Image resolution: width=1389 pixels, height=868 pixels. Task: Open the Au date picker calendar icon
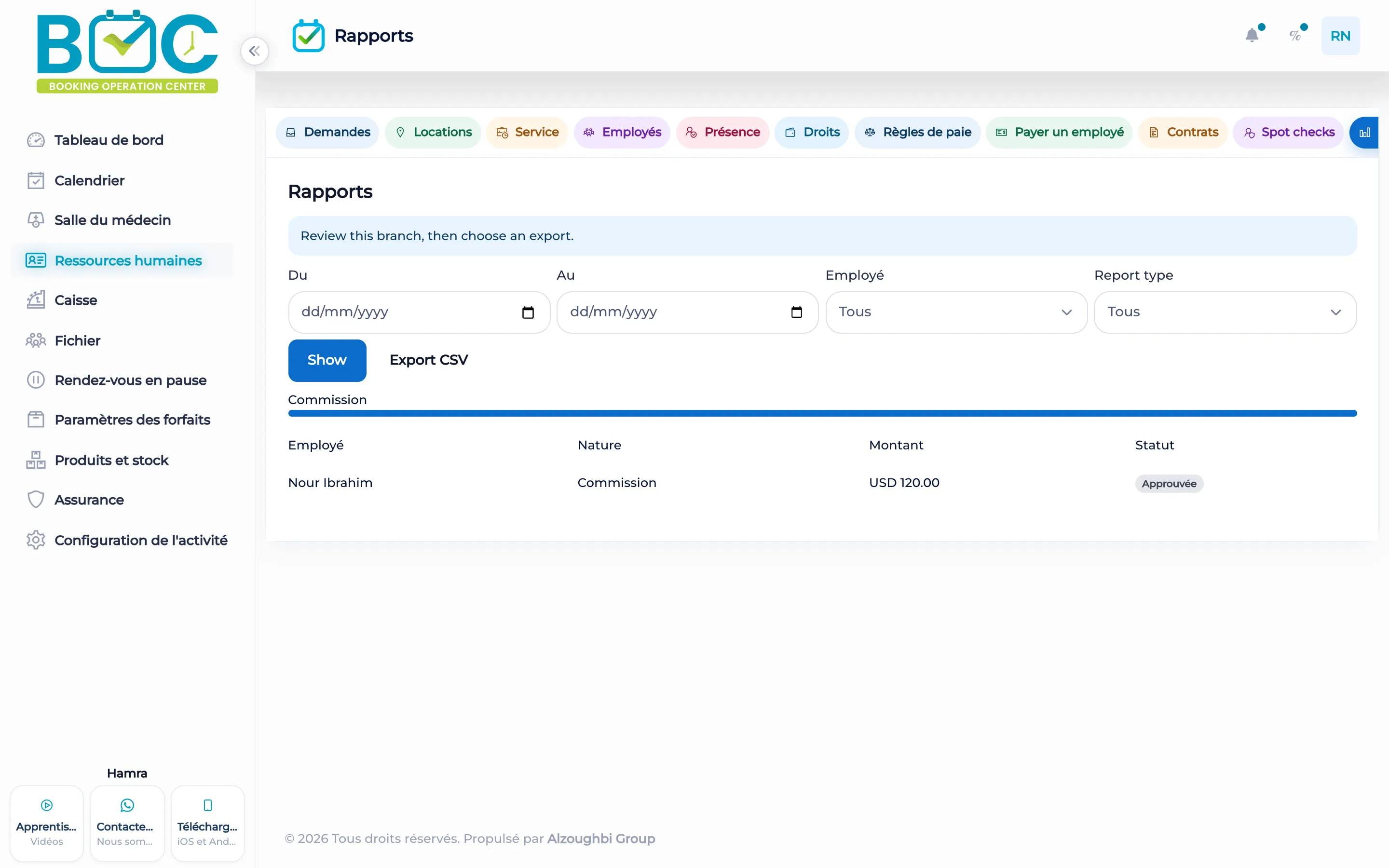pyautogui.click(x=796, y=312)
